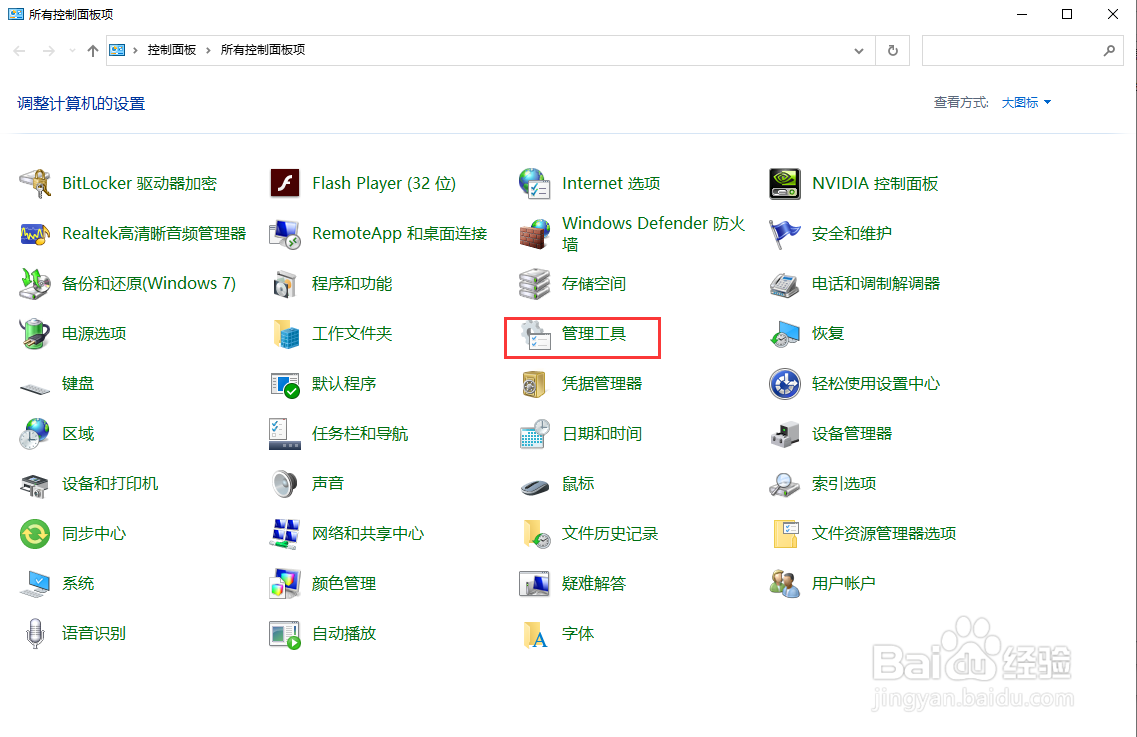Open Realtek高清晰音频管理器 icon

pyautogui.click(x=35, y=234)
